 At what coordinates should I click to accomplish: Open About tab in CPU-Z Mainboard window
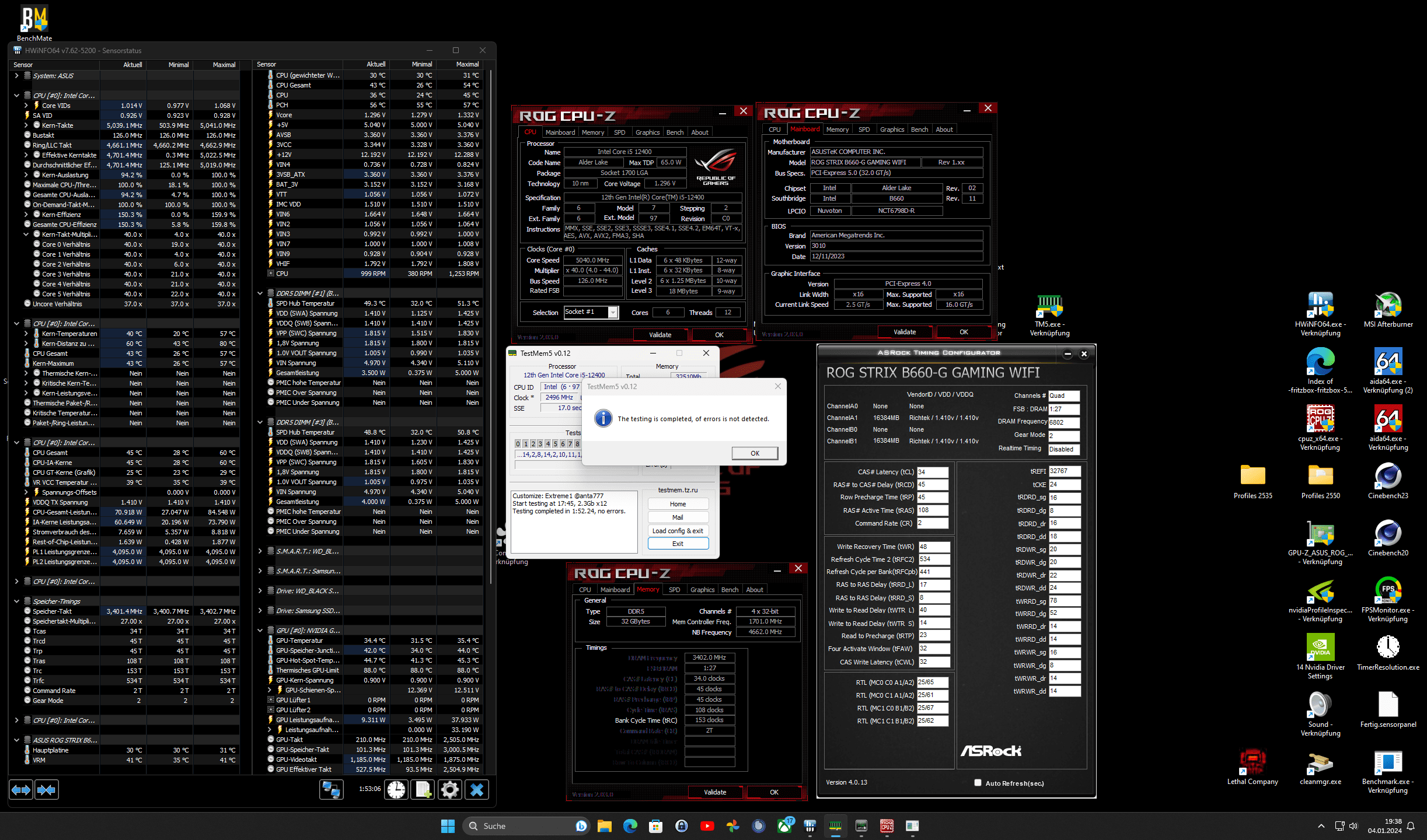(x=944, y=129)
